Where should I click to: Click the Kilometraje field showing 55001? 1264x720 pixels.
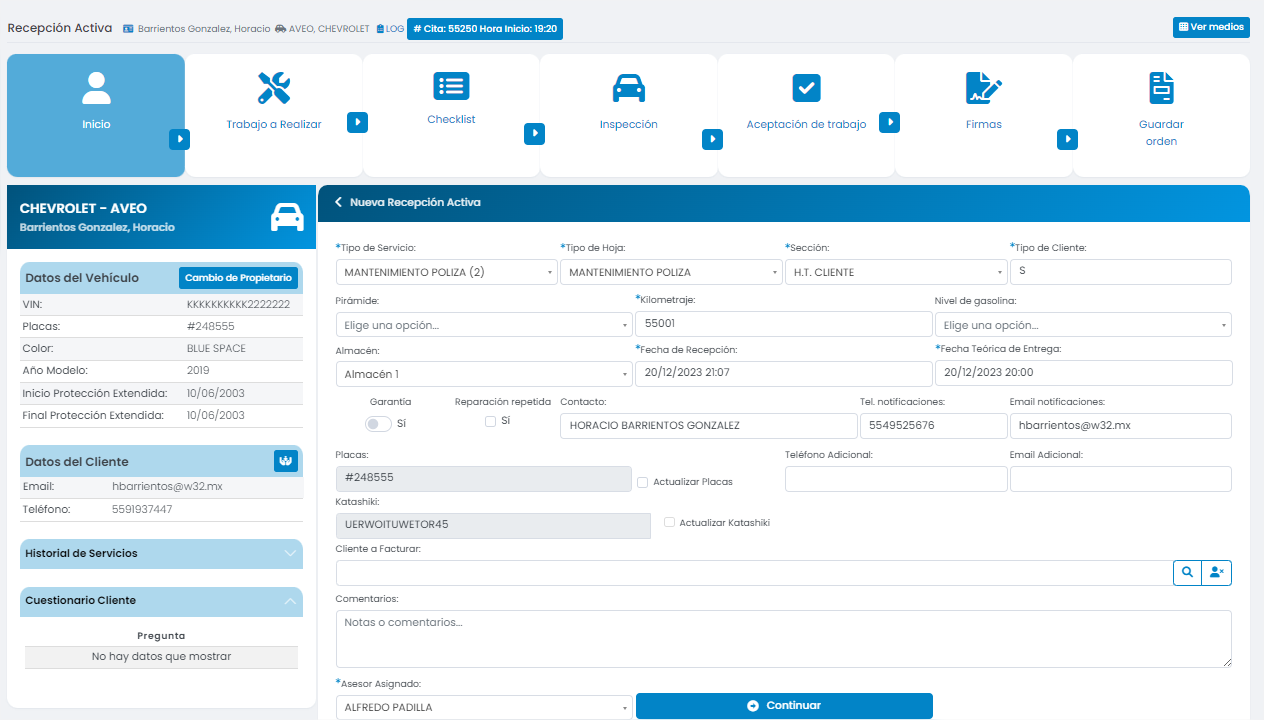(x=783, y=324)
